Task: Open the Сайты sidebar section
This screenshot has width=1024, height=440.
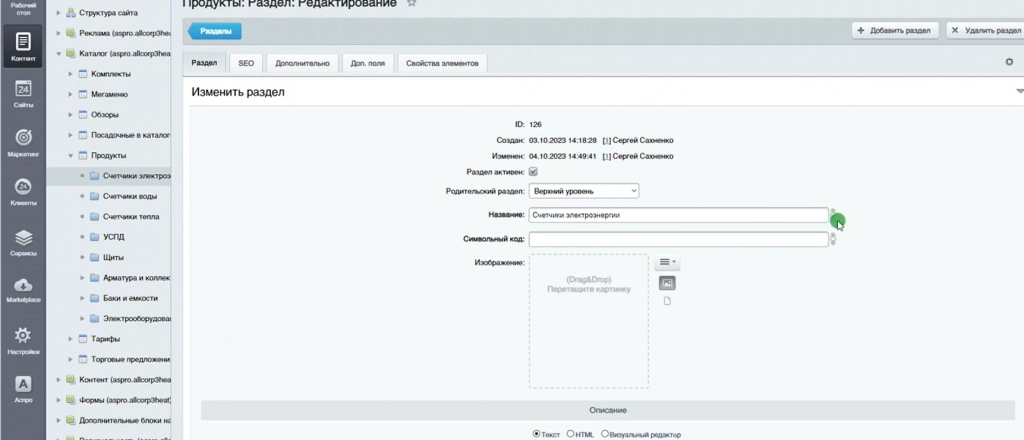Action: pyautogui.click(x=23, y=93)
